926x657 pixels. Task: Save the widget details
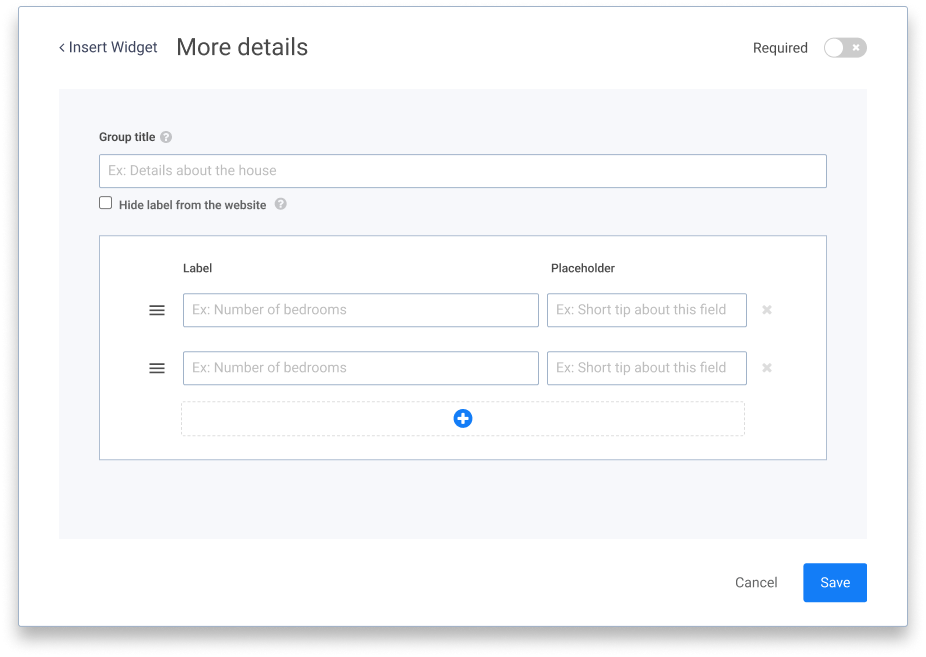click(x=834, y=583)
